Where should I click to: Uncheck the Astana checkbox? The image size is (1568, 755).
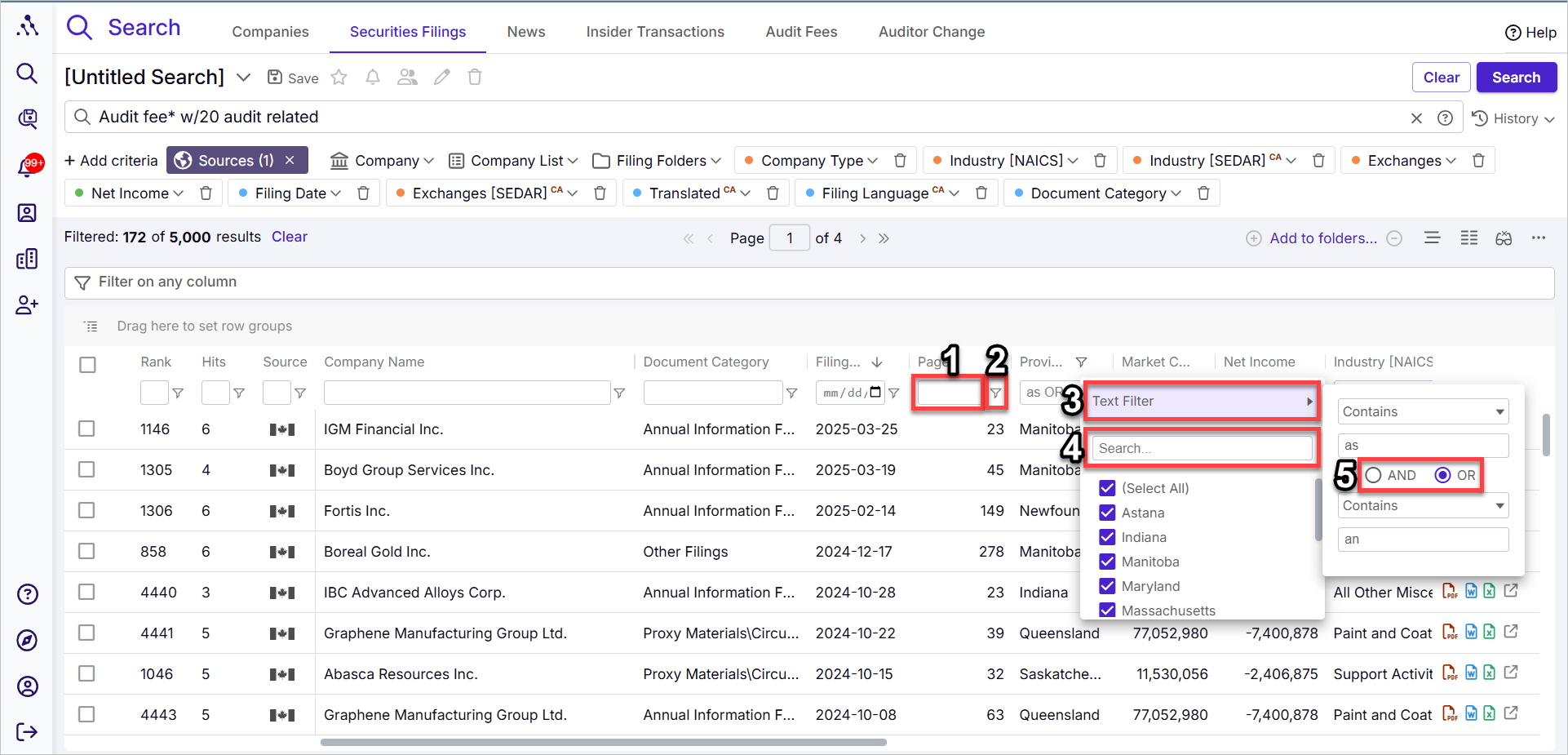(1107, 513)
